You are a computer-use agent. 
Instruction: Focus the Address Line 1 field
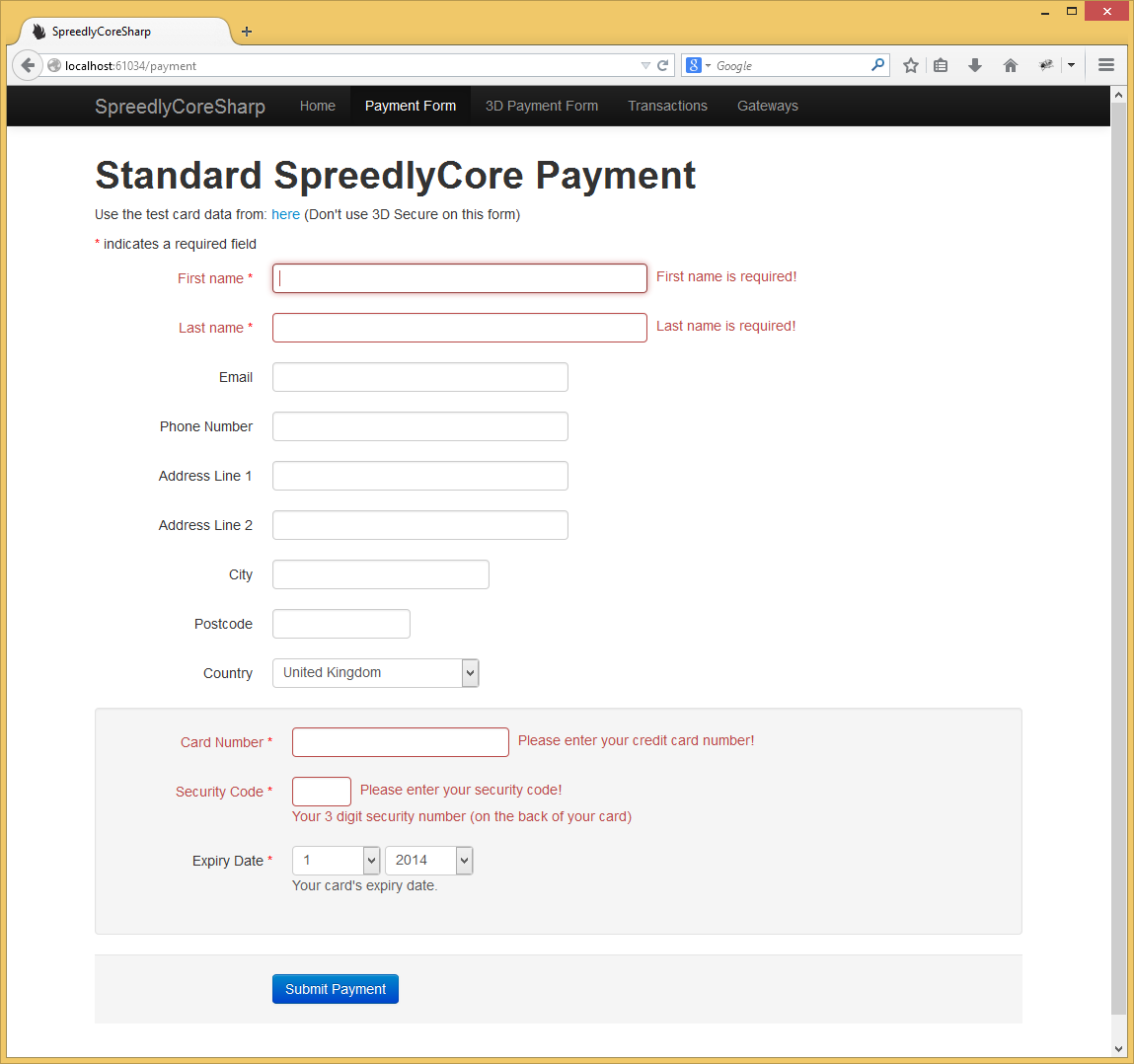tap(420, 476)
